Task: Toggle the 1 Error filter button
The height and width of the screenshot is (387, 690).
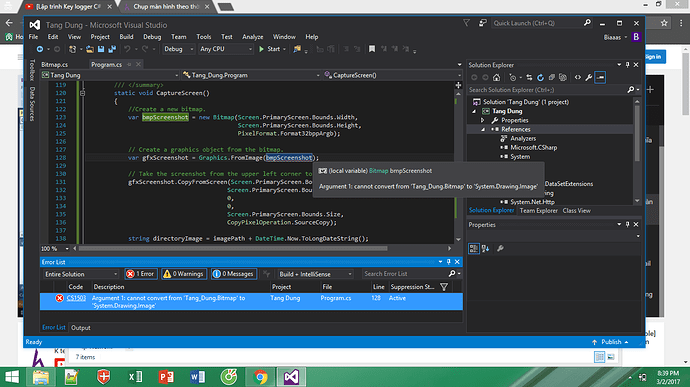Action: point(141,274)
